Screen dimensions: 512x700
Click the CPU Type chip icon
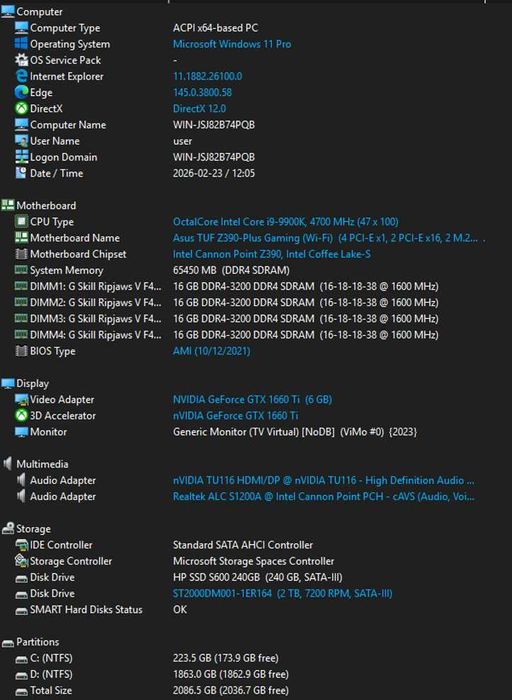point(21,221)
